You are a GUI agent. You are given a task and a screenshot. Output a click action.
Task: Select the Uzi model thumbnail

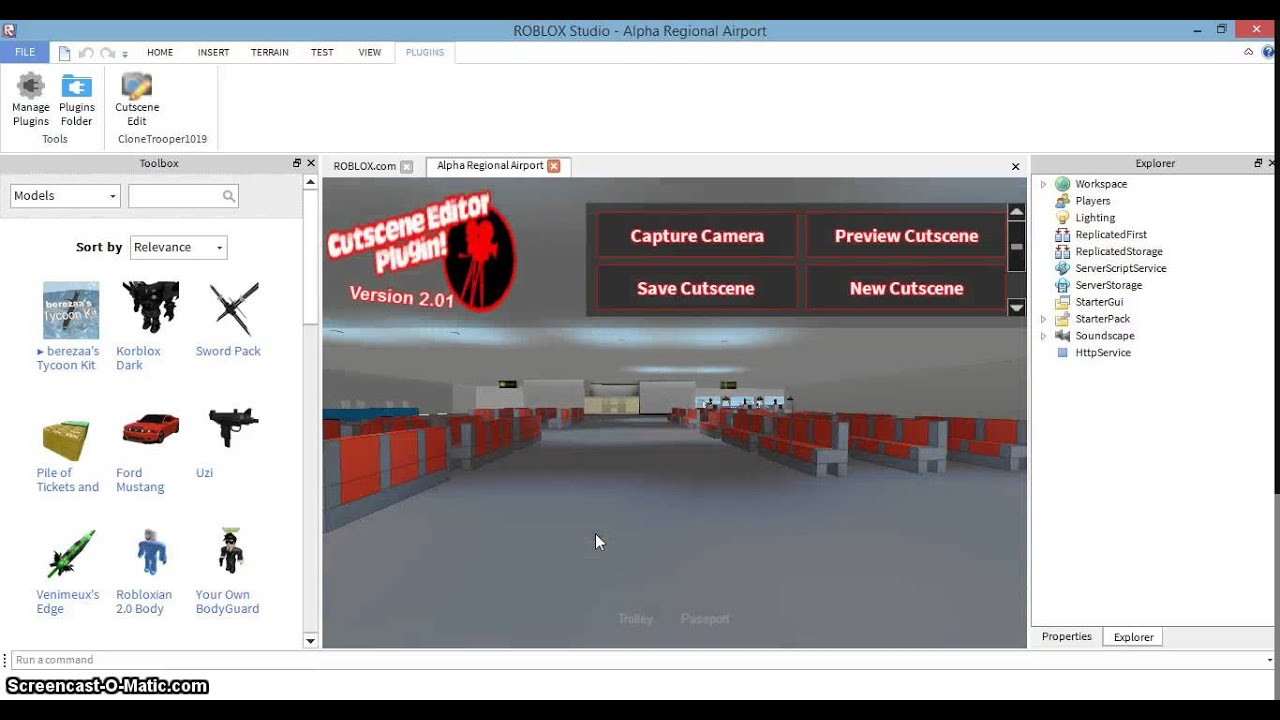coord(234,429)
